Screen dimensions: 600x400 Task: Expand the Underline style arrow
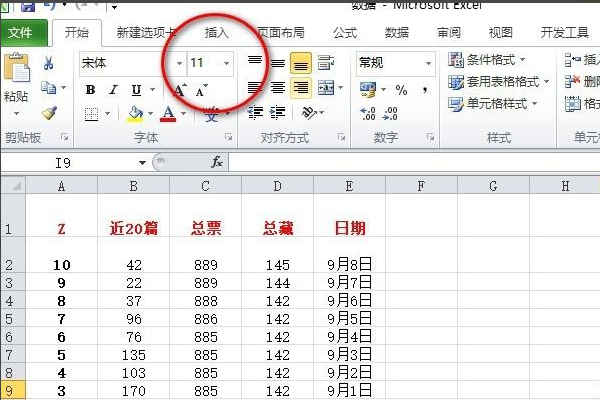[x=152, y=90]
